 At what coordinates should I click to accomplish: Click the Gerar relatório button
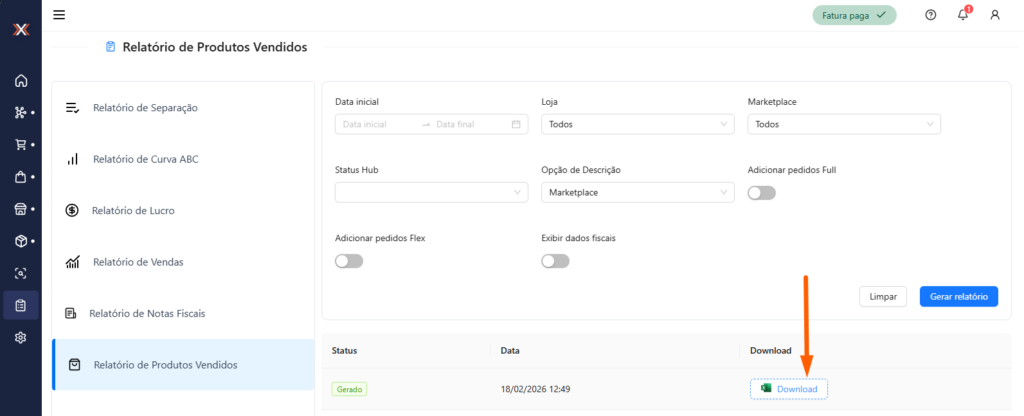point(958,296)
